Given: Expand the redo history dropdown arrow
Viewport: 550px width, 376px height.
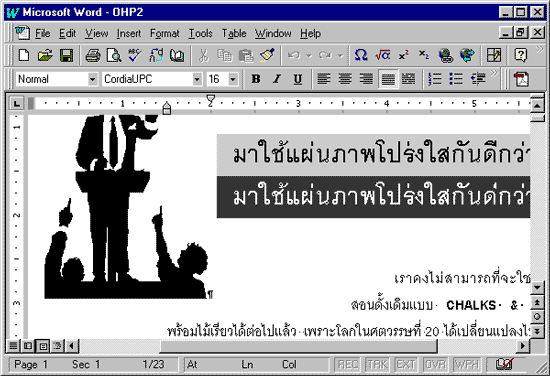Looking at the screenshot, I should click(340, 55).
